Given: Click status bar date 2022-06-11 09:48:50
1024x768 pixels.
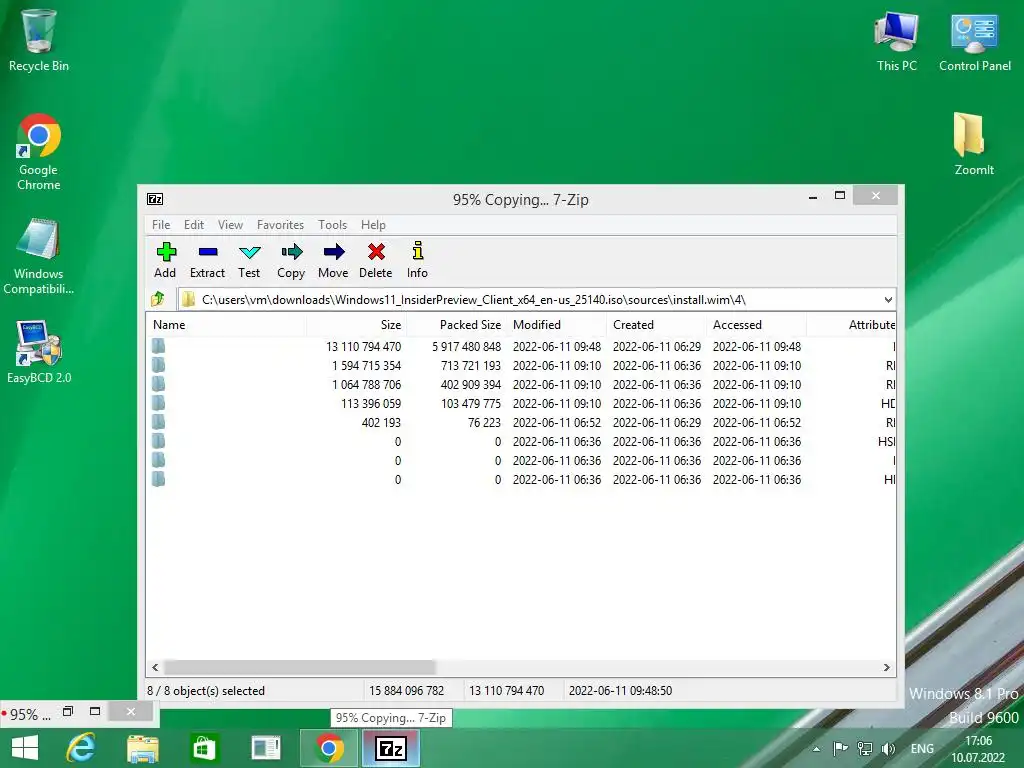Looking at the screenshot, I should (620, 690).
